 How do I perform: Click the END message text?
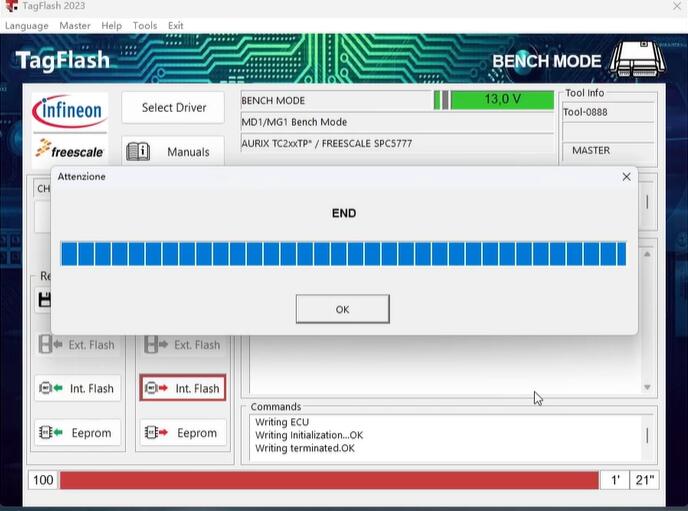tap(344, 214)
